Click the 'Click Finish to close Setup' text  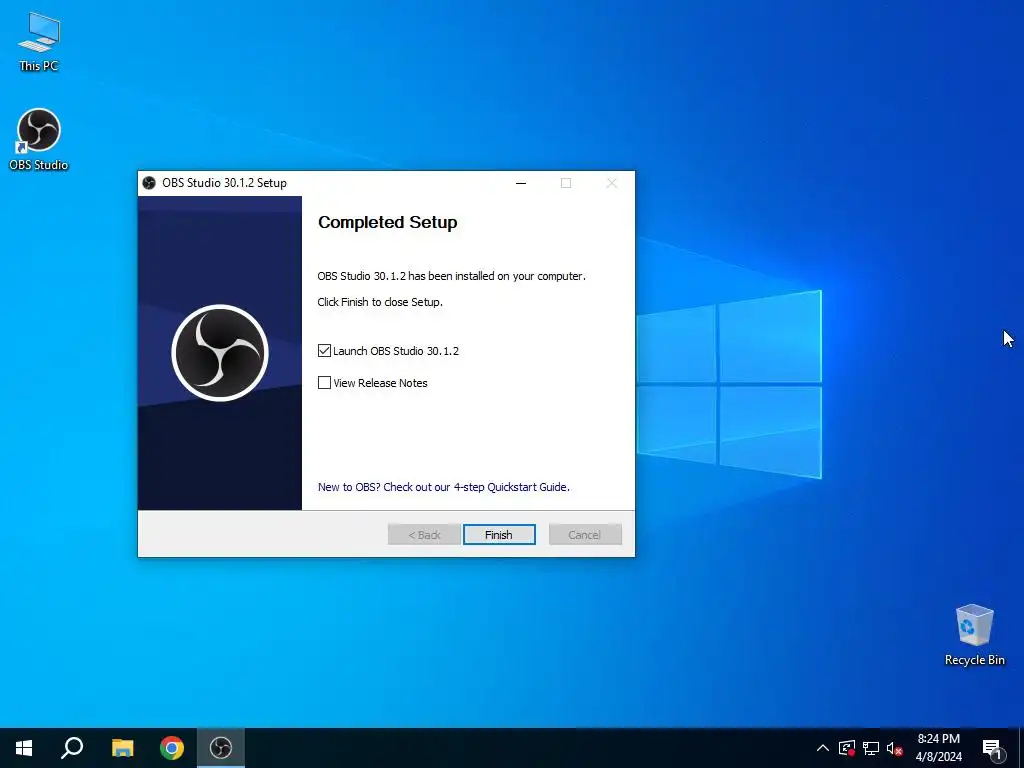380,302
